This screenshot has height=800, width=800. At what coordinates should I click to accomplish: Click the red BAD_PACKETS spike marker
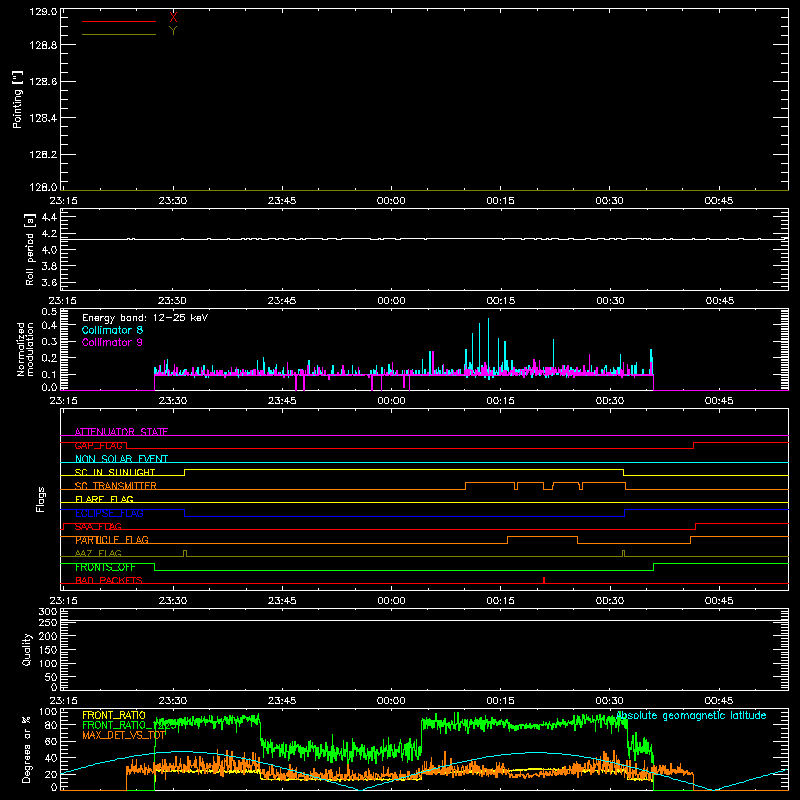(544, 580)
